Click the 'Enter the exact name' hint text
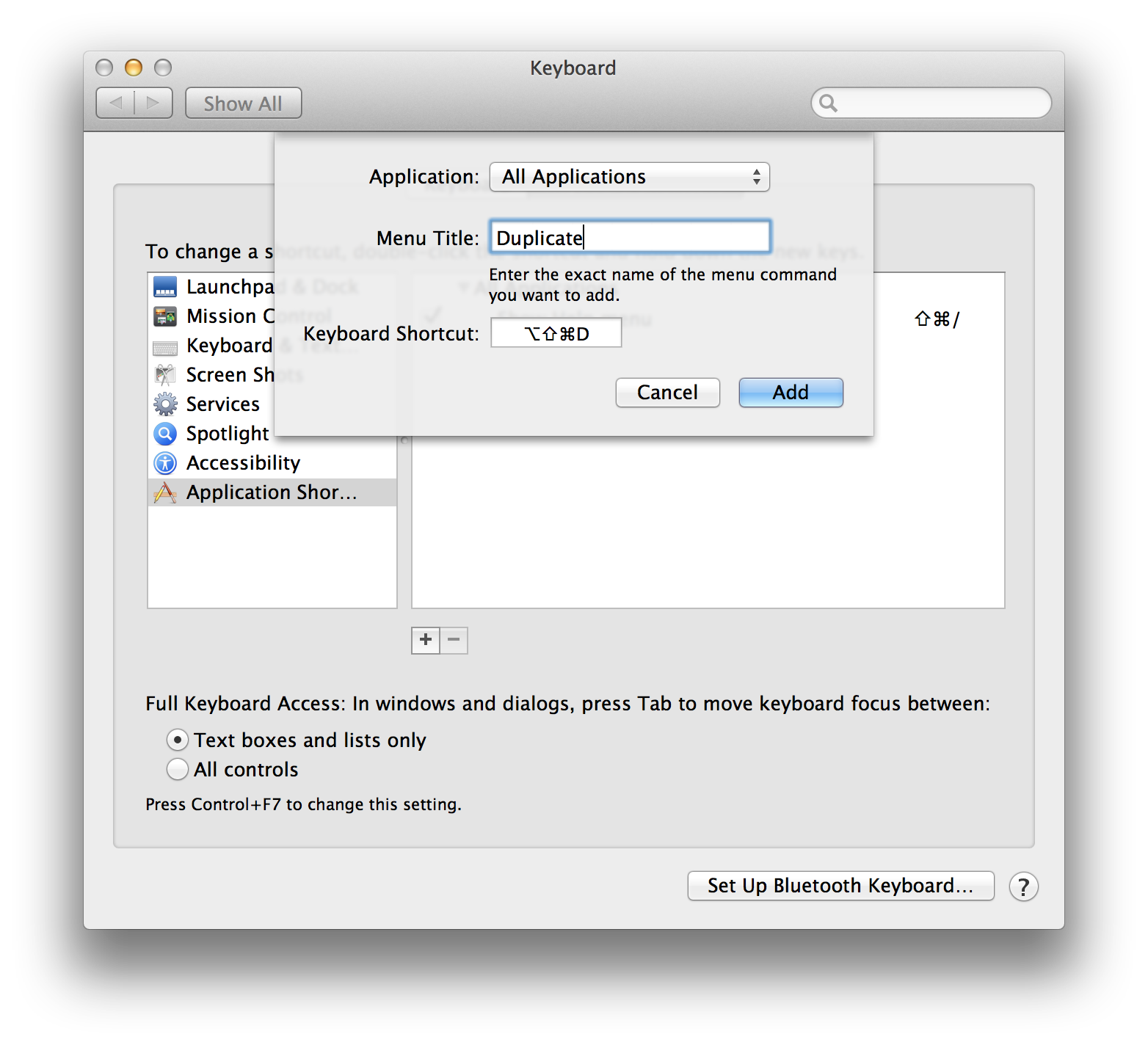Screen dimensions: 1148x1045 click(x=663, y=285)
